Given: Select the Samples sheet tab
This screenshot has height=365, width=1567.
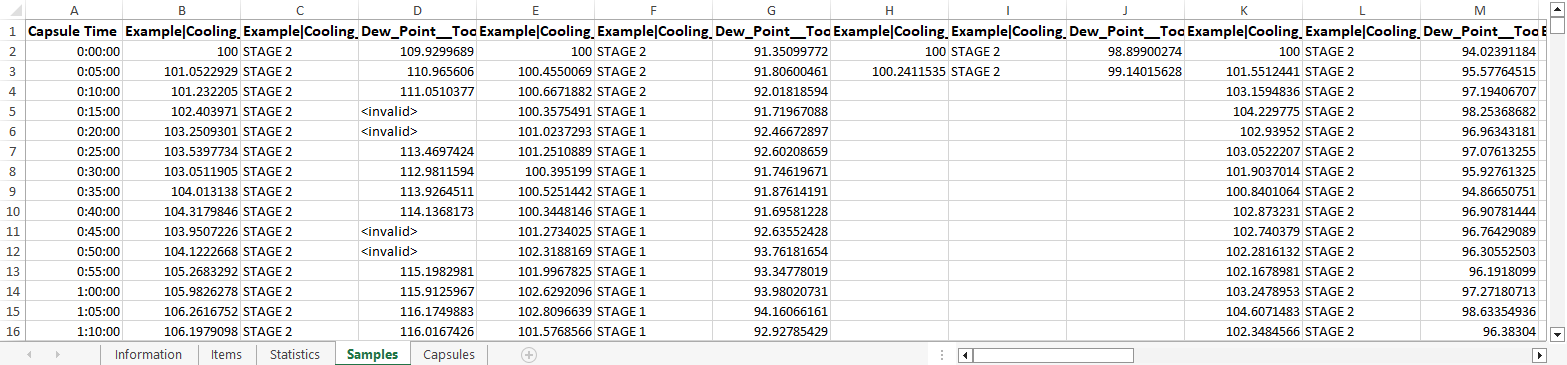Looking at the screenshot, I should [373, 354].
